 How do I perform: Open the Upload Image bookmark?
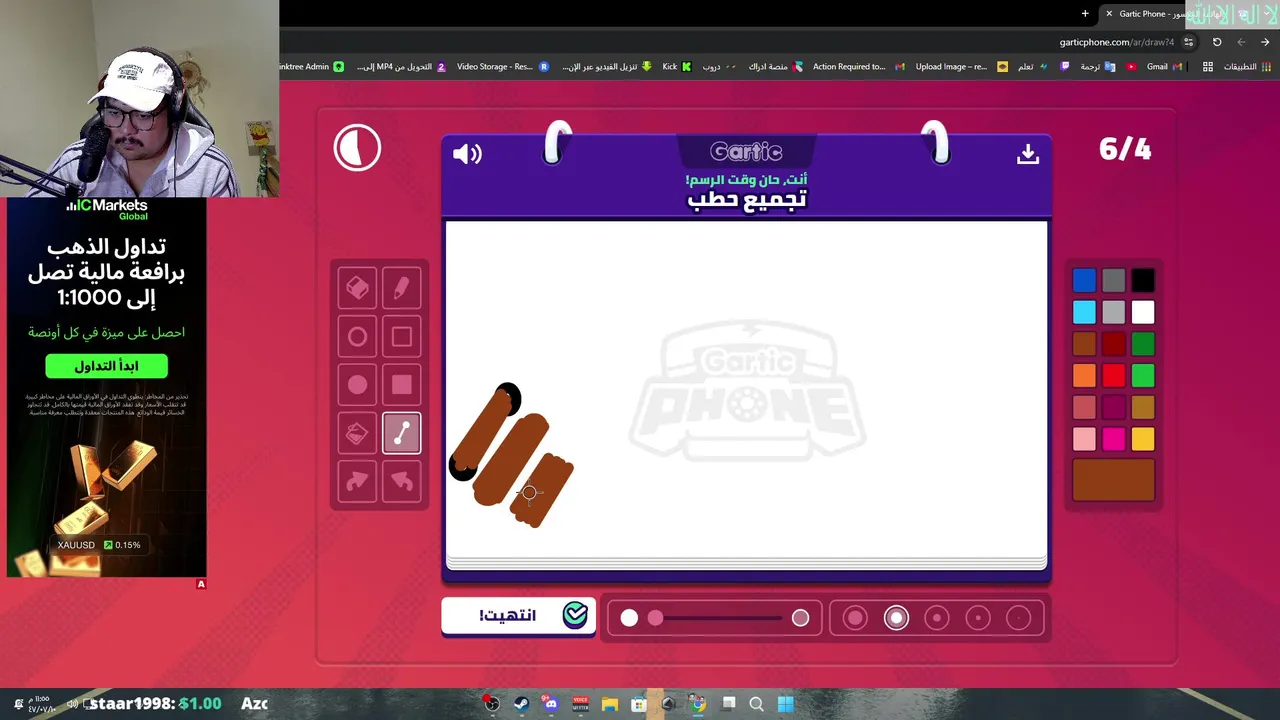tap(961, 67)
